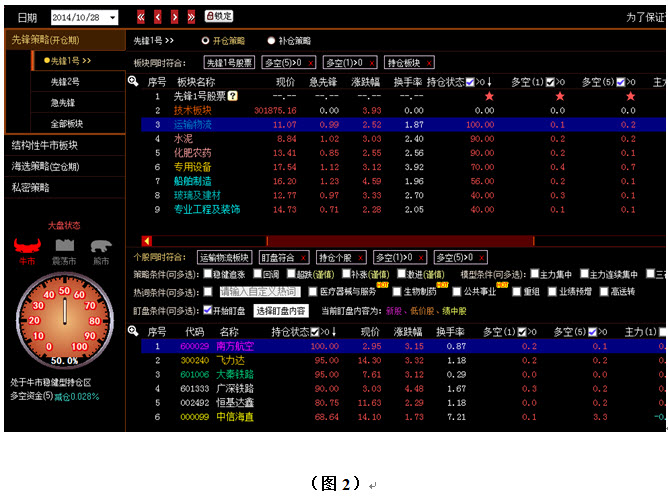Click the red bull 牛市 icon

tap(27, 247)
